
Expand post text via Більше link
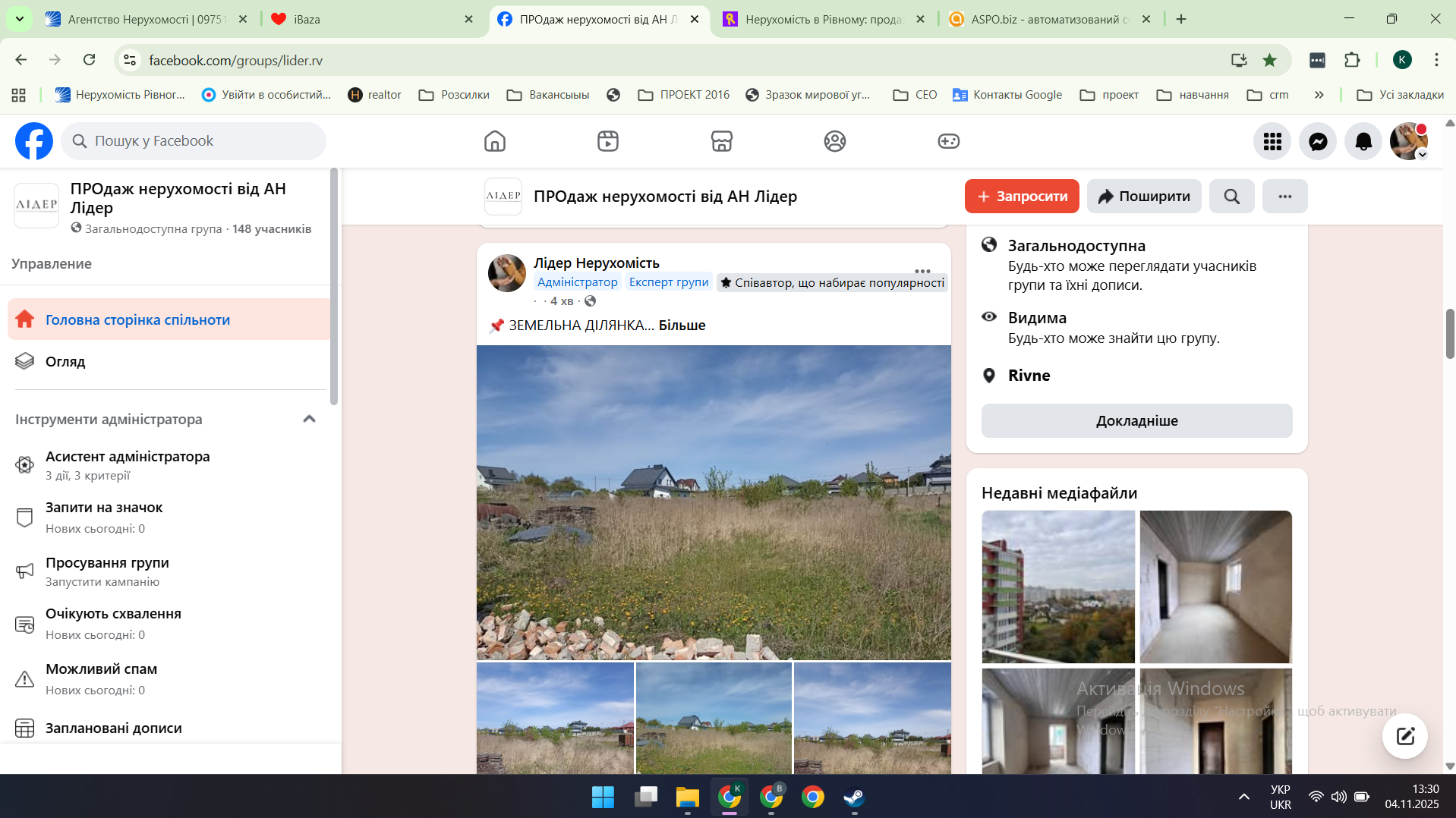[x=682, y=326]
